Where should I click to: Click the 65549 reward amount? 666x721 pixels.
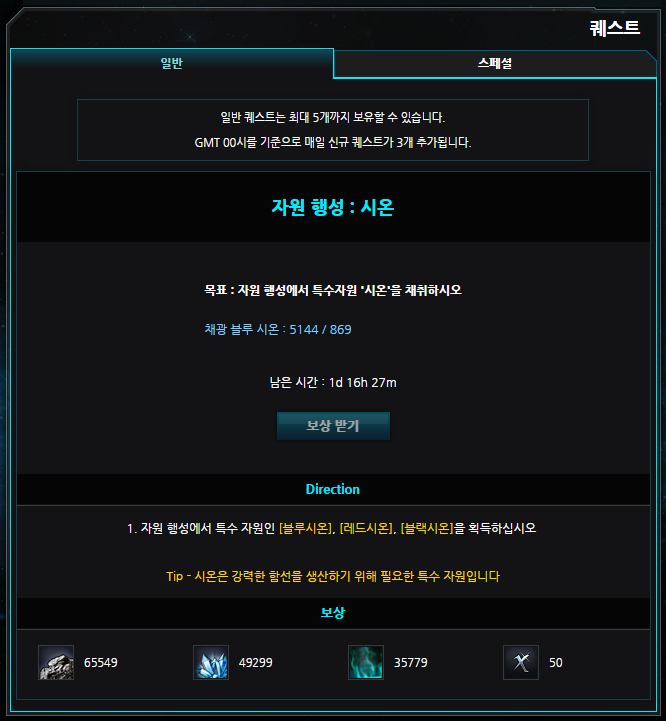(x=101, y=663)
